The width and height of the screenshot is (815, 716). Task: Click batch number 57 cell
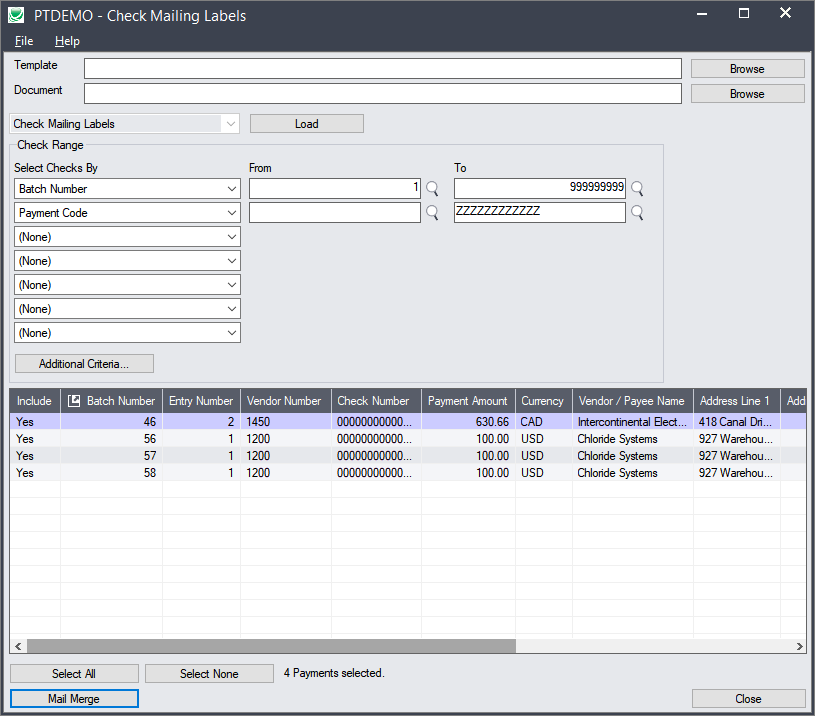click(x=111, y=456)
